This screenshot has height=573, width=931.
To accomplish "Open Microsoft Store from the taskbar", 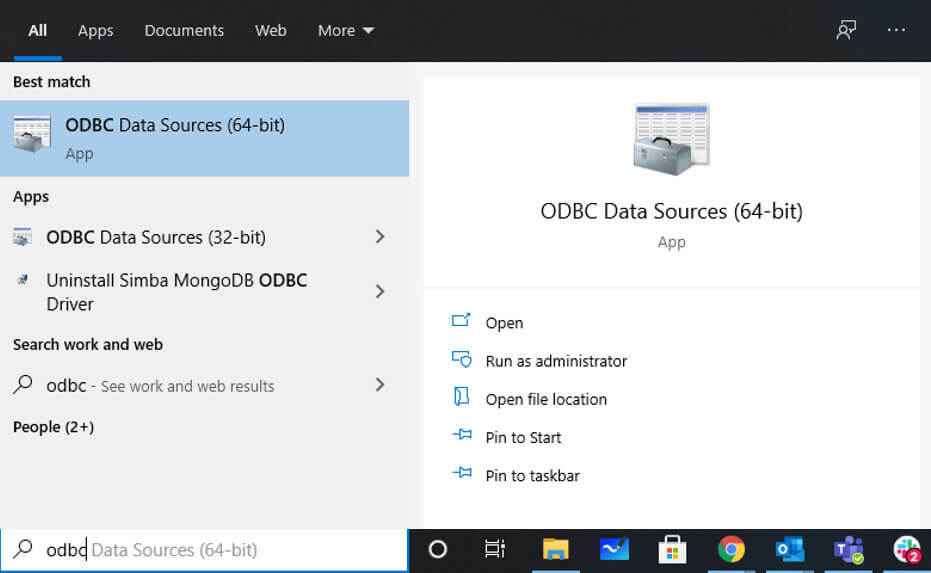I will point(672,550).
